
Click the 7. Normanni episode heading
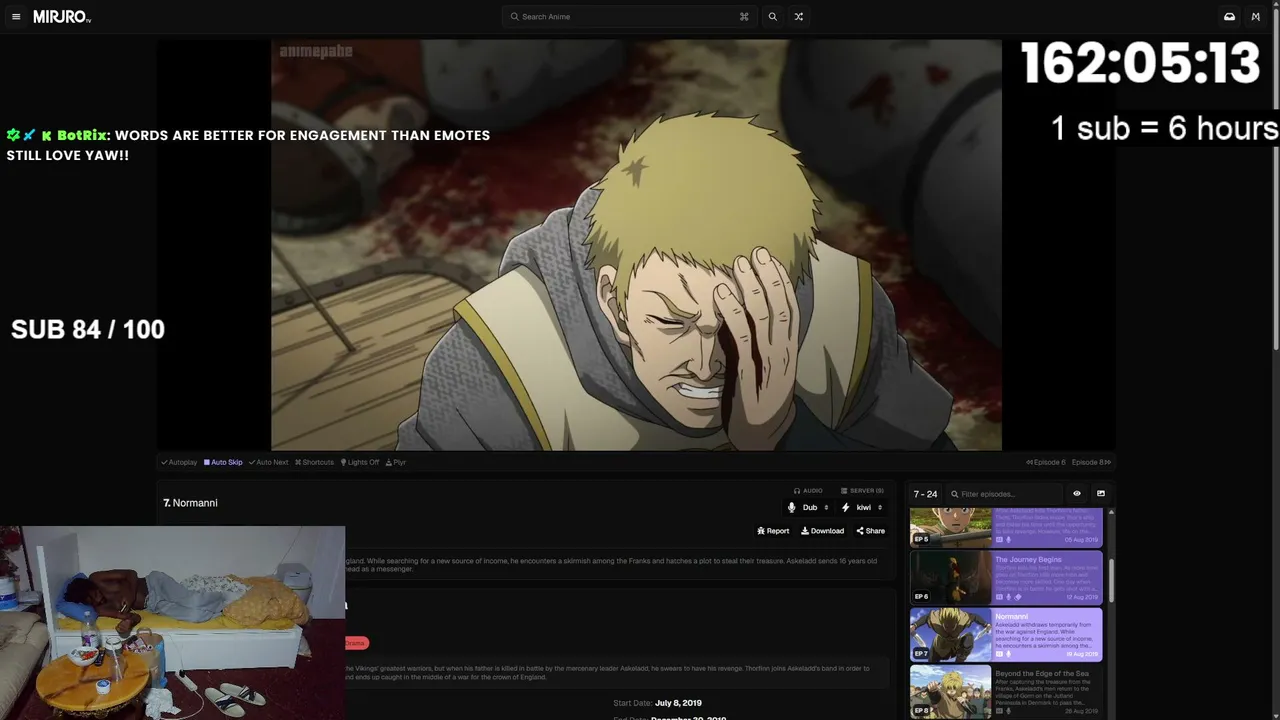click(190, 503)
